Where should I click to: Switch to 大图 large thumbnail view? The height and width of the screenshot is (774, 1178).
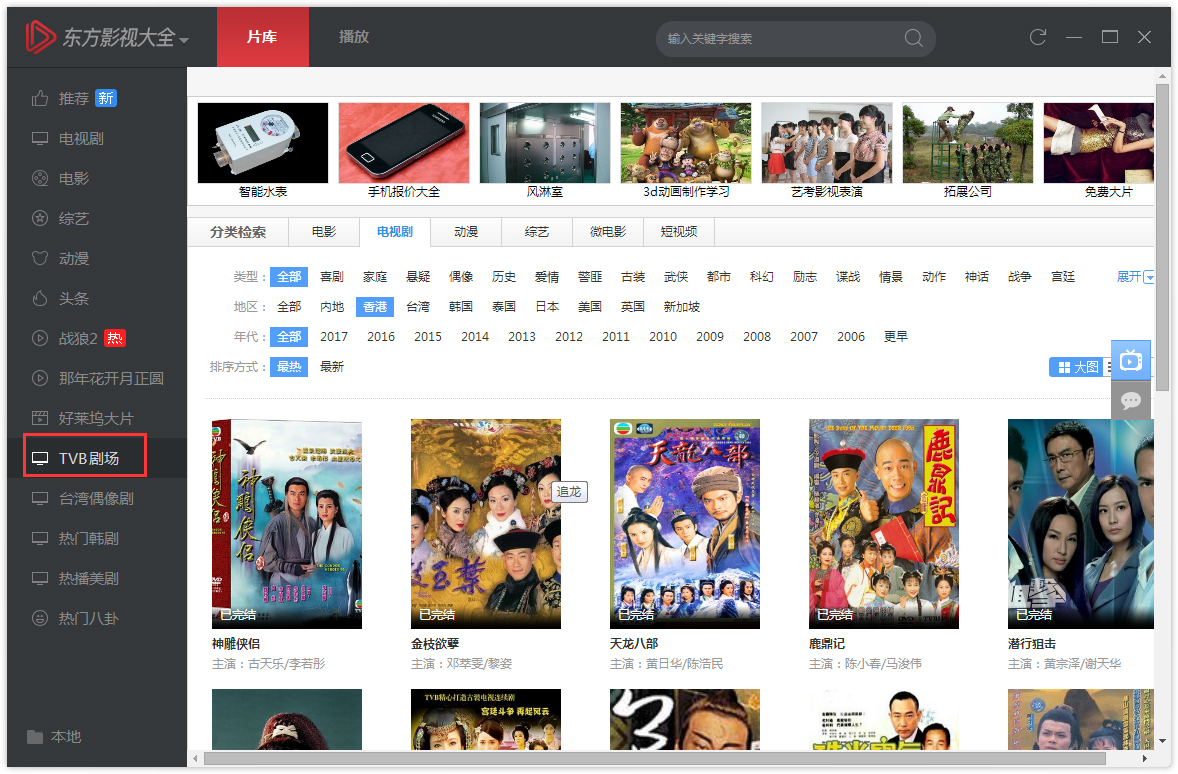(x=1078, y=368)
